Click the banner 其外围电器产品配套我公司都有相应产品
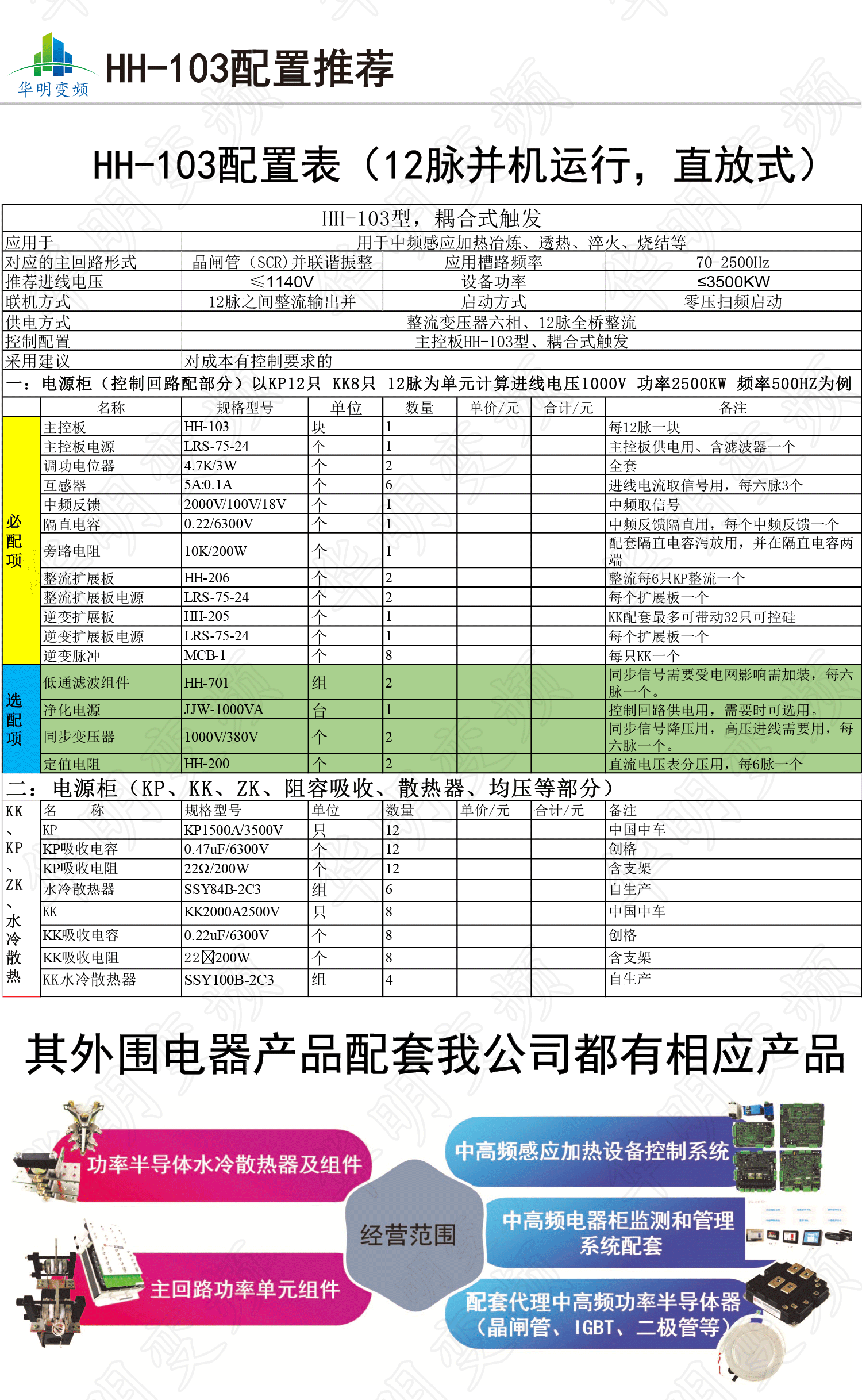The height and width of the screenshot is (1400, 862). (435, 1053)
